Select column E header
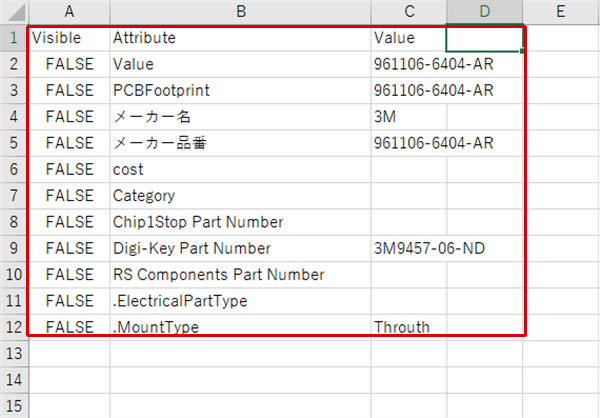600x418 pixels. 561,12
